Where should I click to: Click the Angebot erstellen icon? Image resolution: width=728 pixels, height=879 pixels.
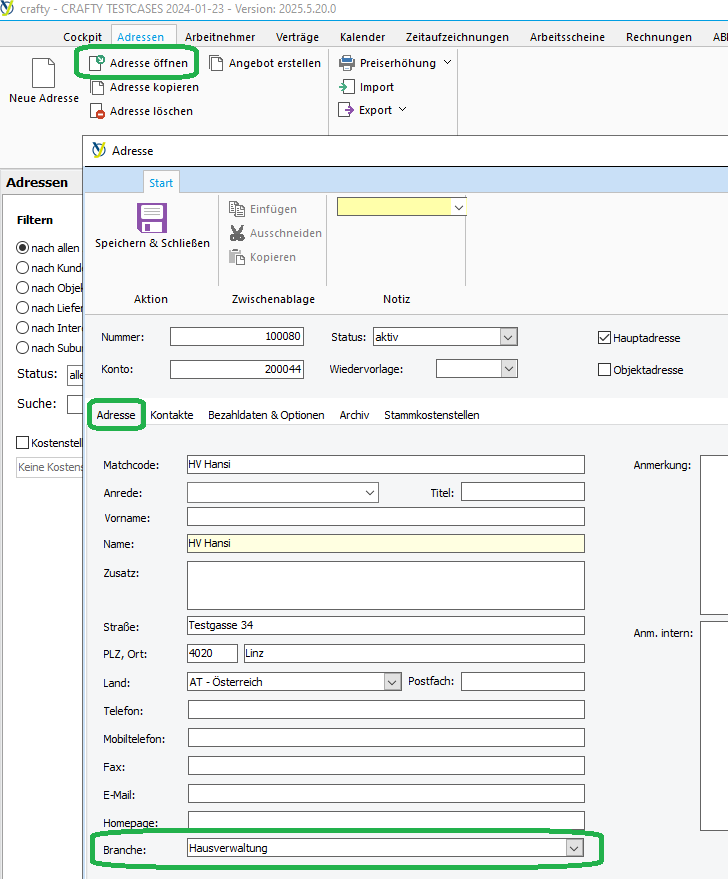(216, 63)
